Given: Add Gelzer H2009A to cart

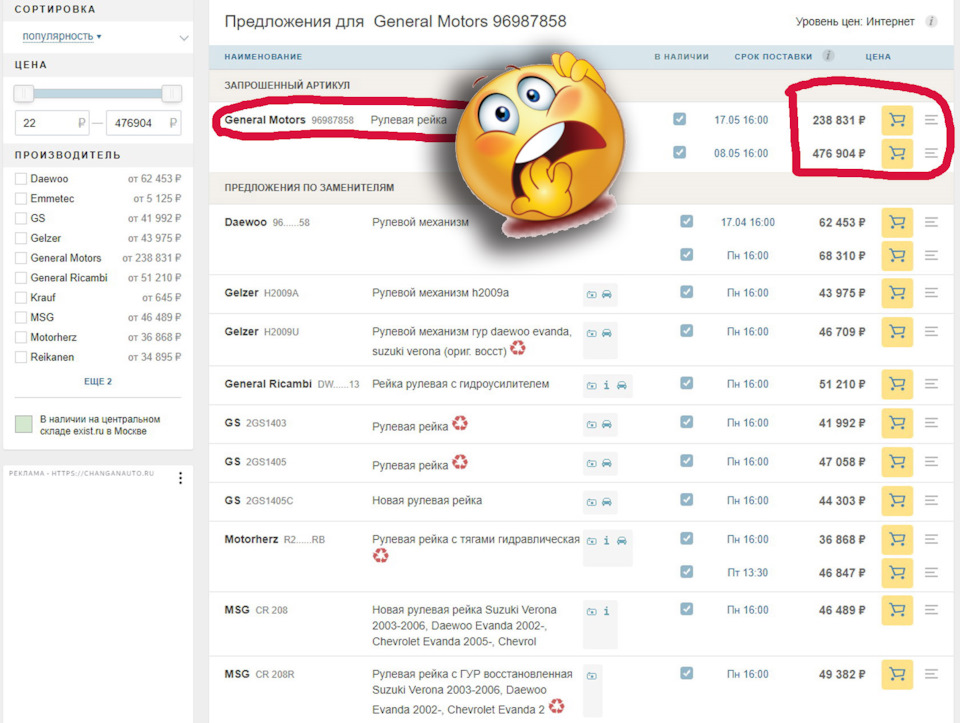Looking at the screenshot, I should 897,293.
